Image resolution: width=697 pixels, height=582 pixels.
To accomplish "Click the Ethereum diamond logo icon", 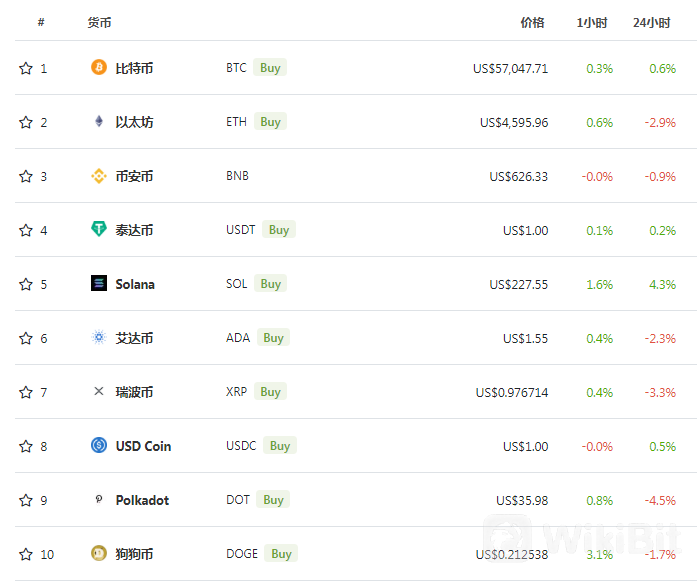I will point(99,121).
